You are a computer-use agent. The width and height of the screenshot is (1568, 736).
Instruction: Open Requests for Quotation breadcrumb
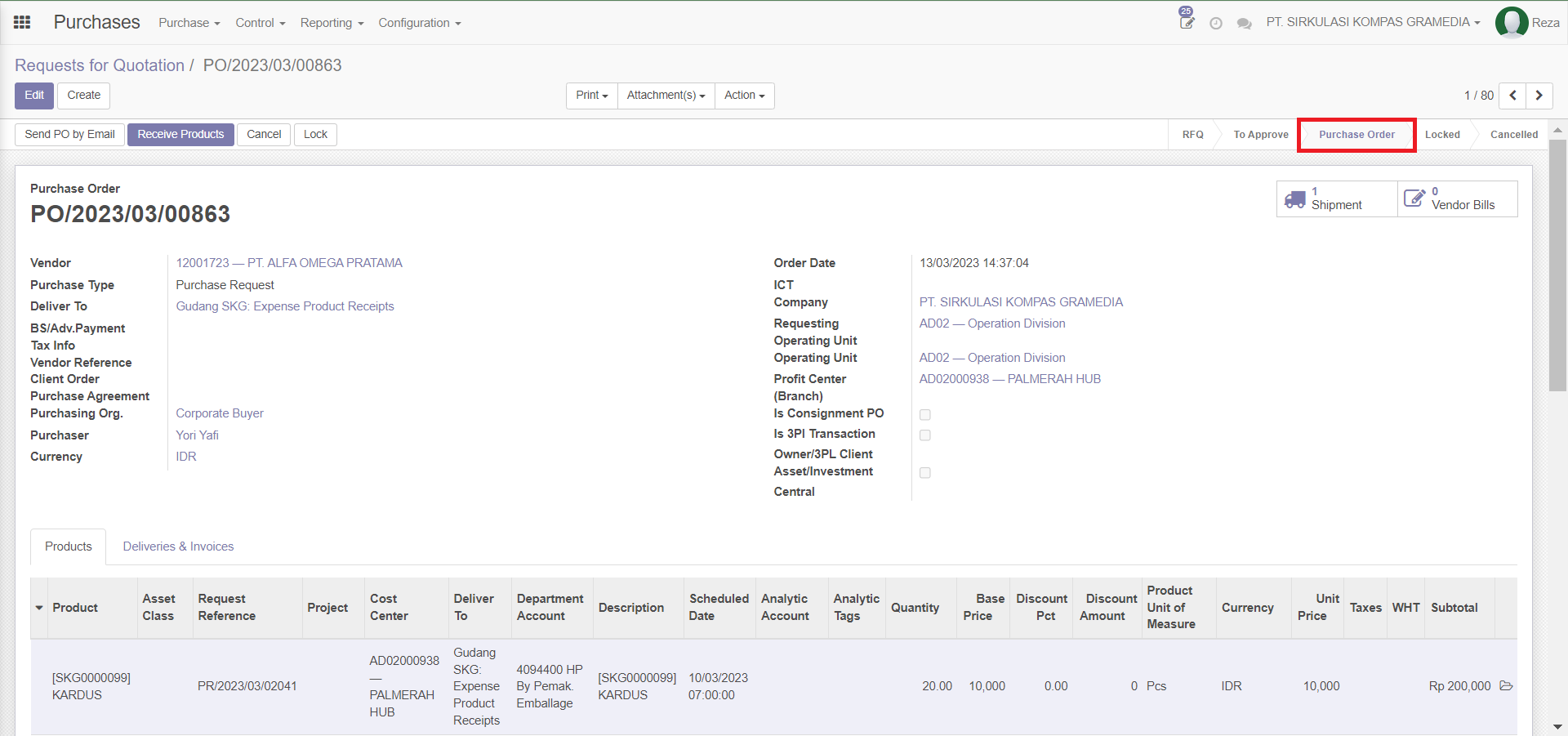point(100,65)
